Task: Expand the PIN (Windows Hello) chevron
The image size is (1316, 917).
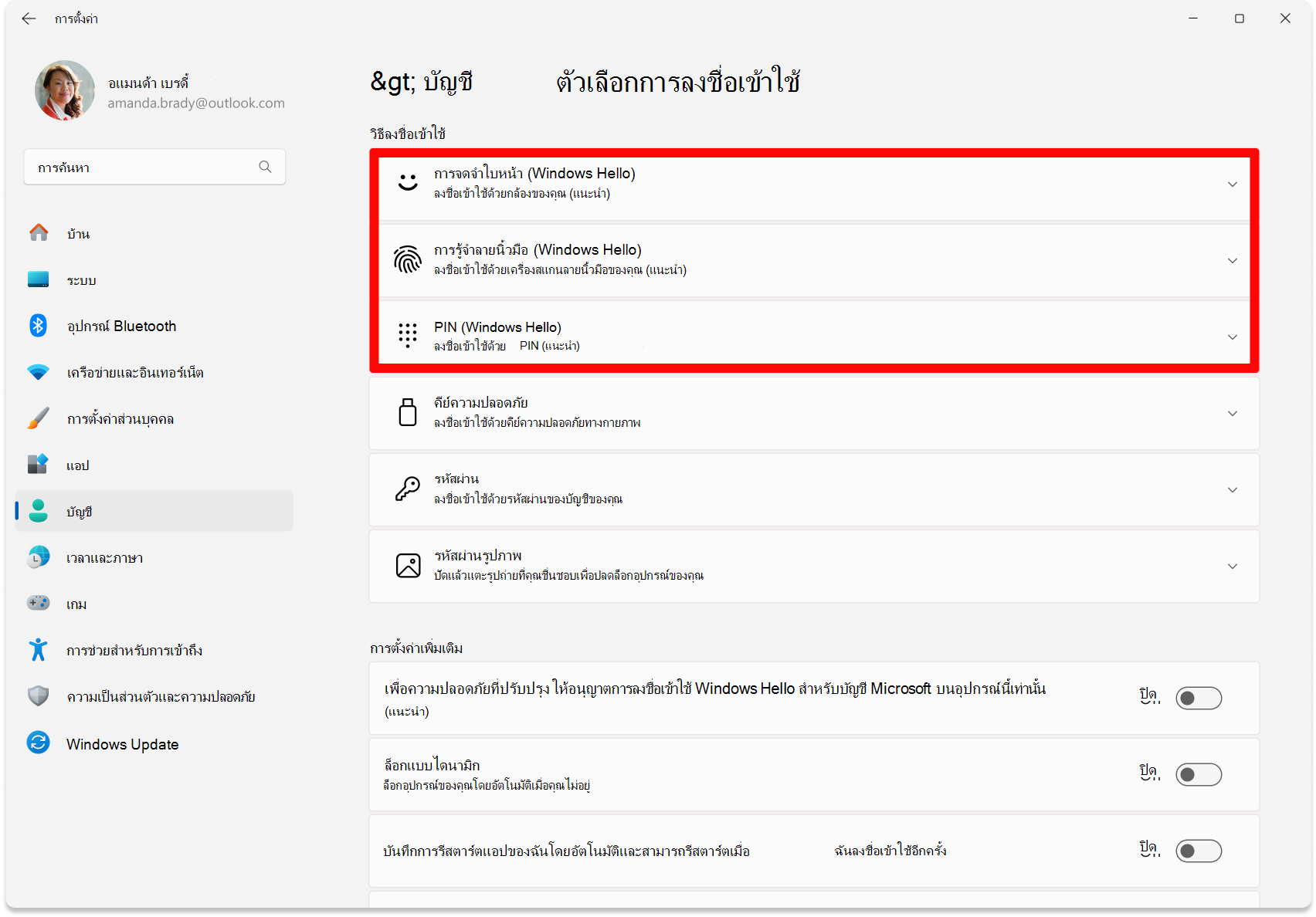Action: (1233, 337)
